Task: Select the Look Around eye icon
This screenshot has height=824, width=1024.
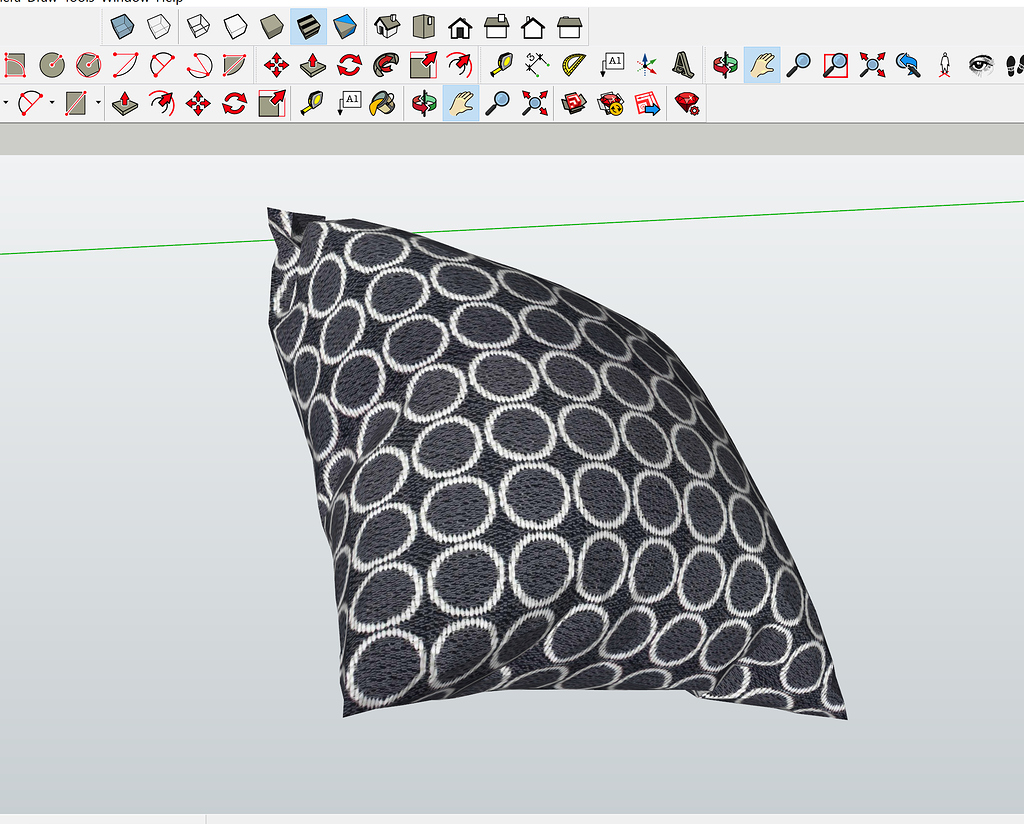Action: 979,63
